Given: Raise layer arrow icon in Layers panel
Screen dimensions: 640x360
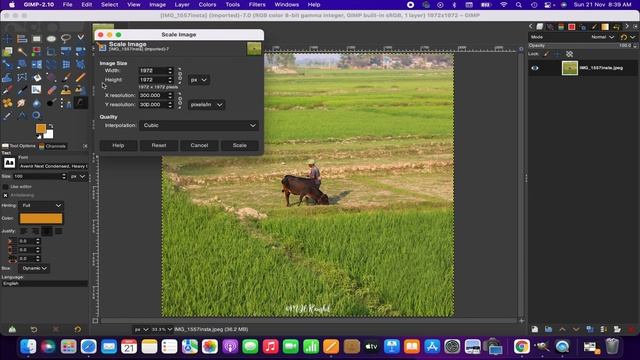Looking at the screenshot, I should [562, 329].
